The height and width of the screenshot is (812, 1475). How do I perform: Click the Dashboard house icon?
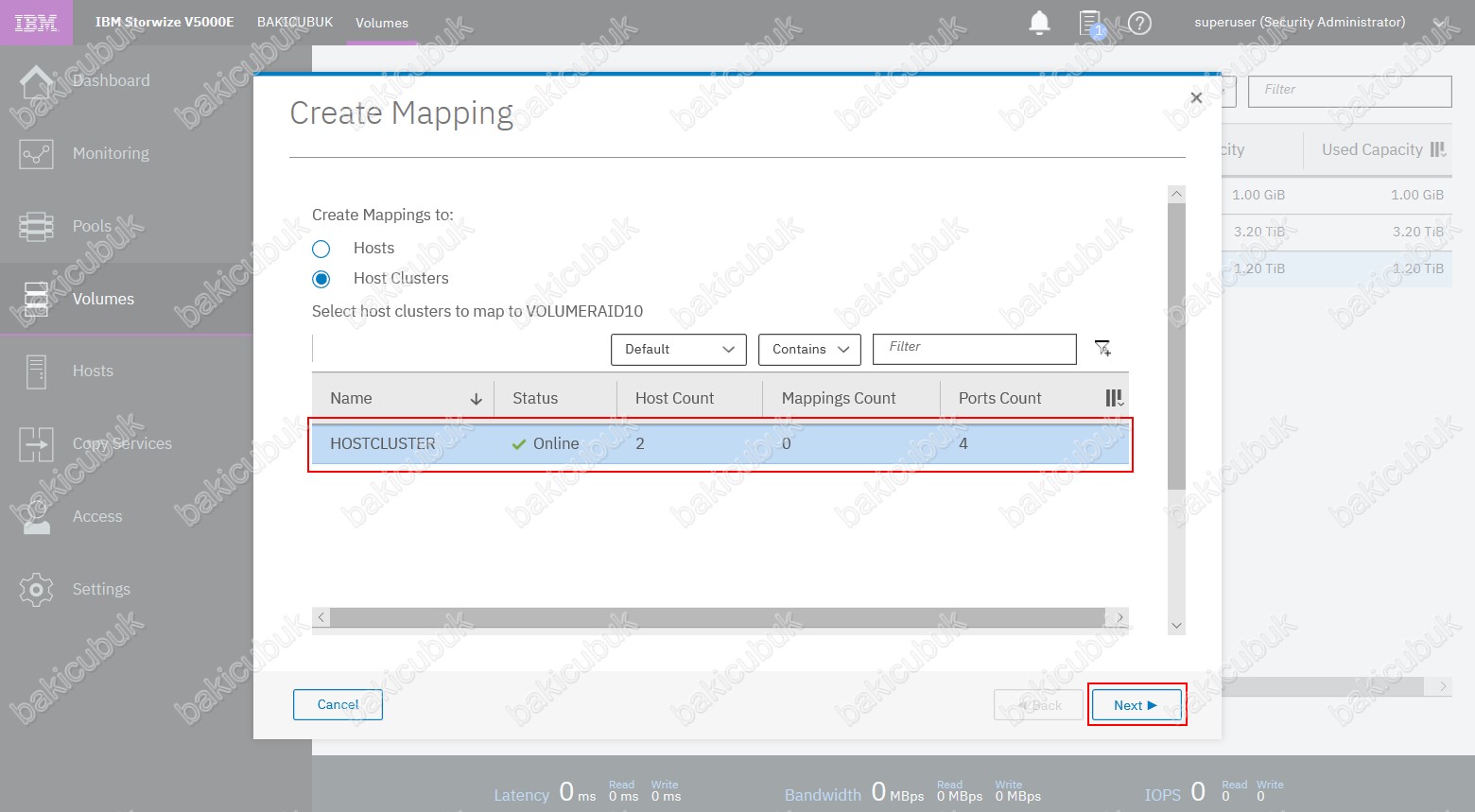coord(36,81)
